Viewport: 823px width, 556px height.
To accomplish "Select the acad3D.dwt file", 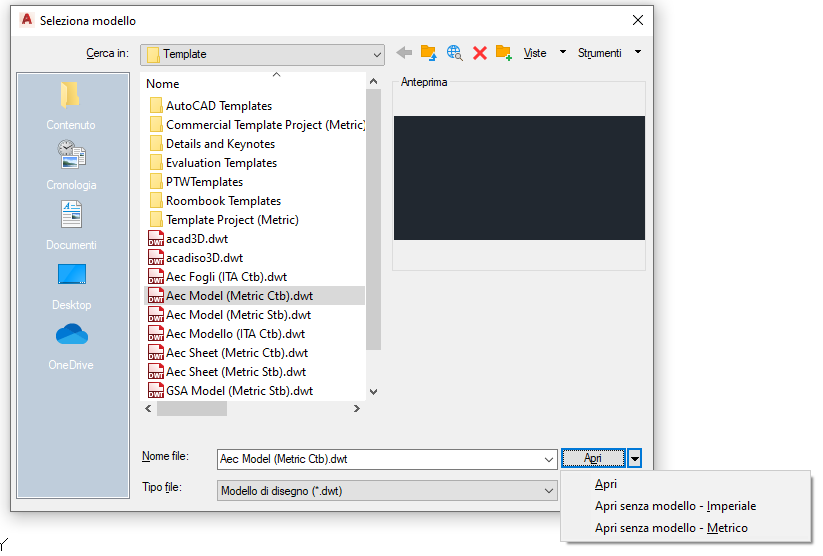I will coord(188,238).
